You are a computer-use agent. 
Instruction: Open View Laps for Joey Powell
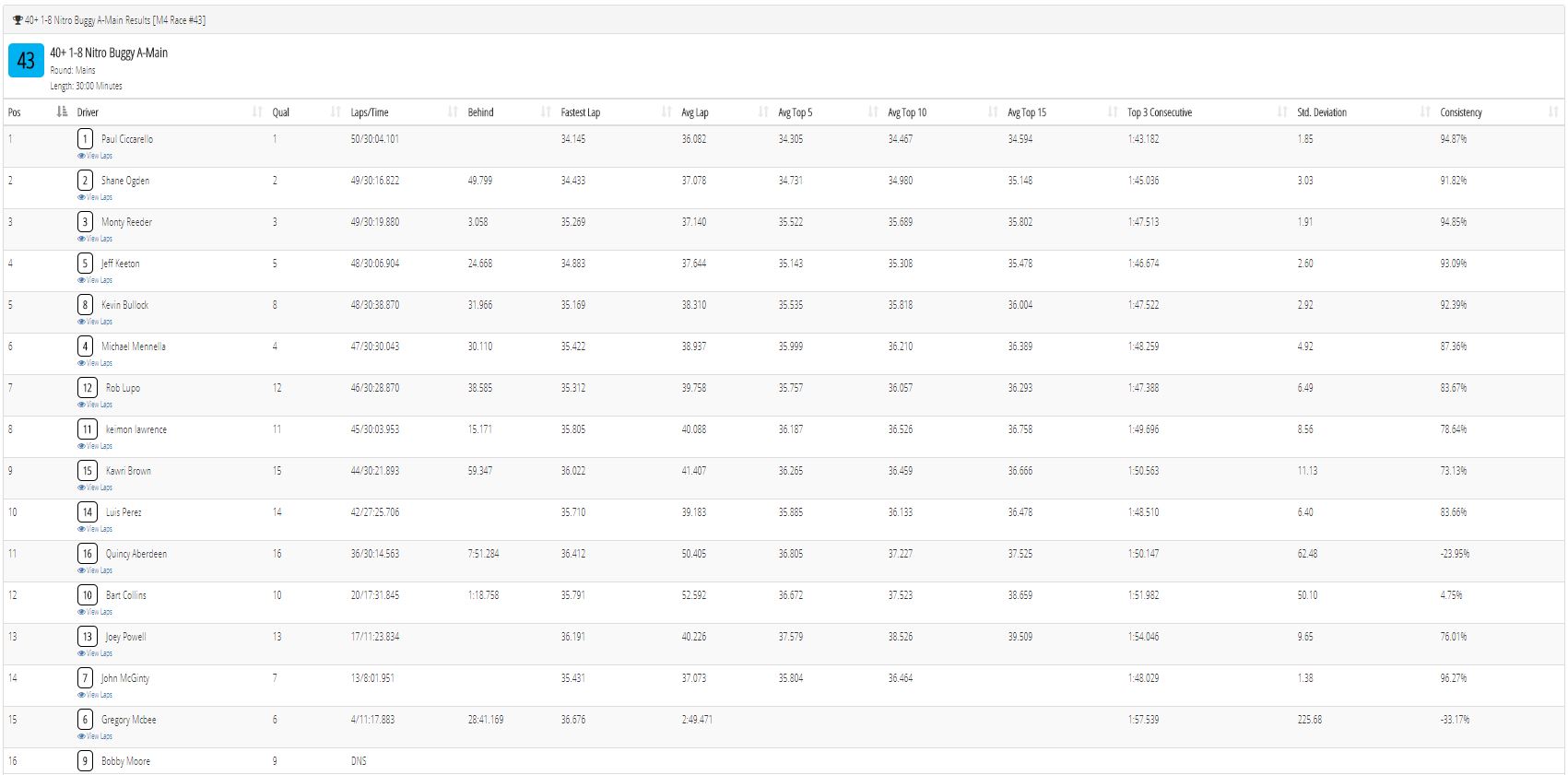click(x=95, y=653)
